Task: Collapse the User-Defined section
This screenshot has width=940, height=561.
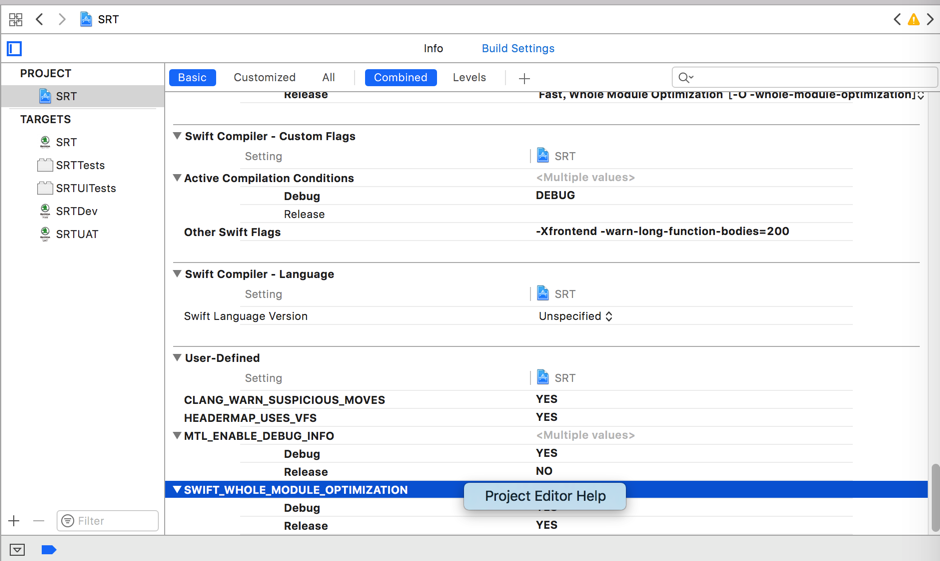Action: [x=177, y=358]
